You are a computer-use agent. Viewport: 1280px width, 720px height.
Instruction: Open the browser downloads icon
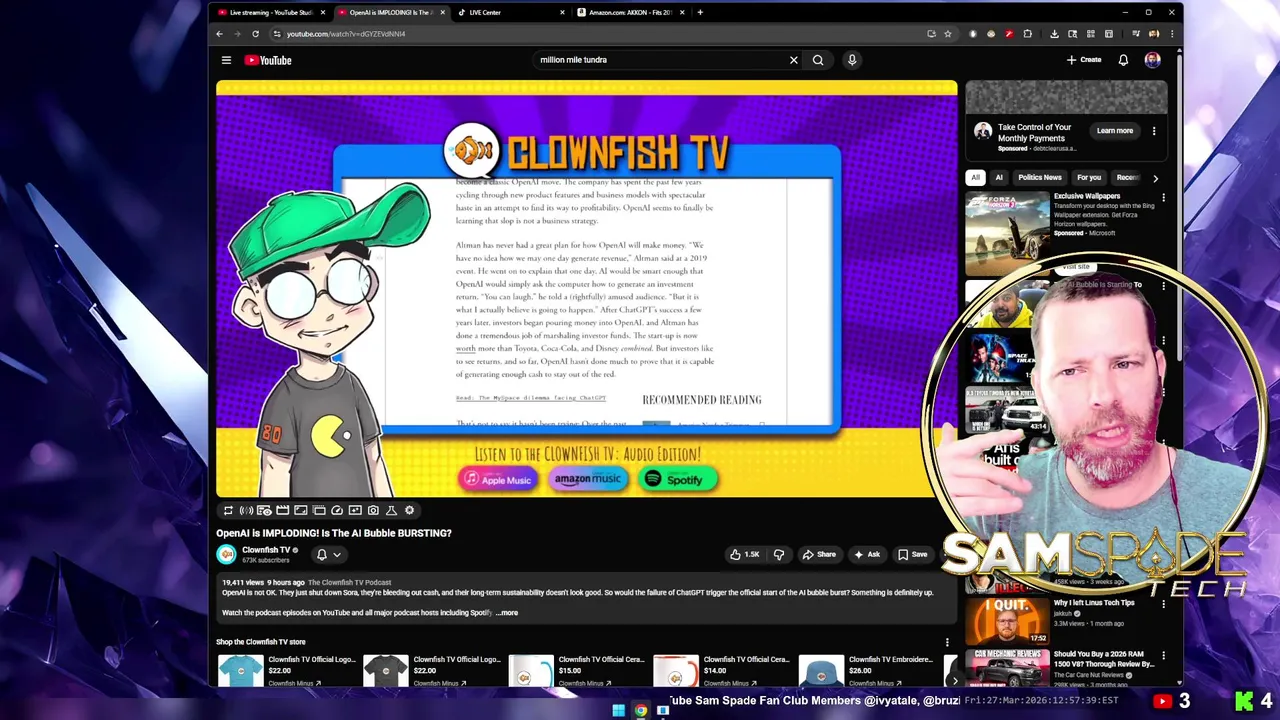pyautogui.click(x=1054, y=34)
